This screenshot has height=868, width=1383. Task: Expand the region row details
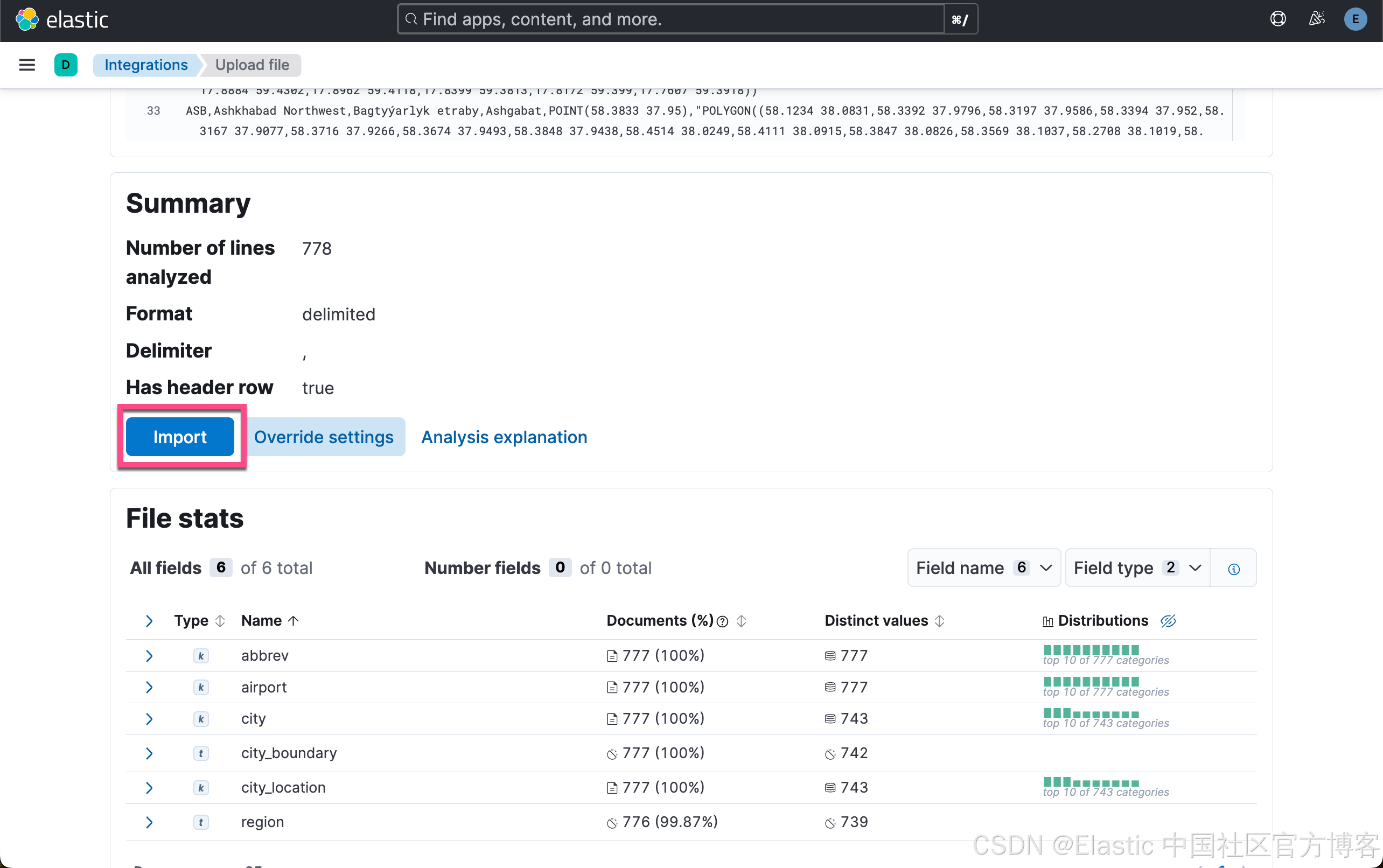click(x=149, y=822)
